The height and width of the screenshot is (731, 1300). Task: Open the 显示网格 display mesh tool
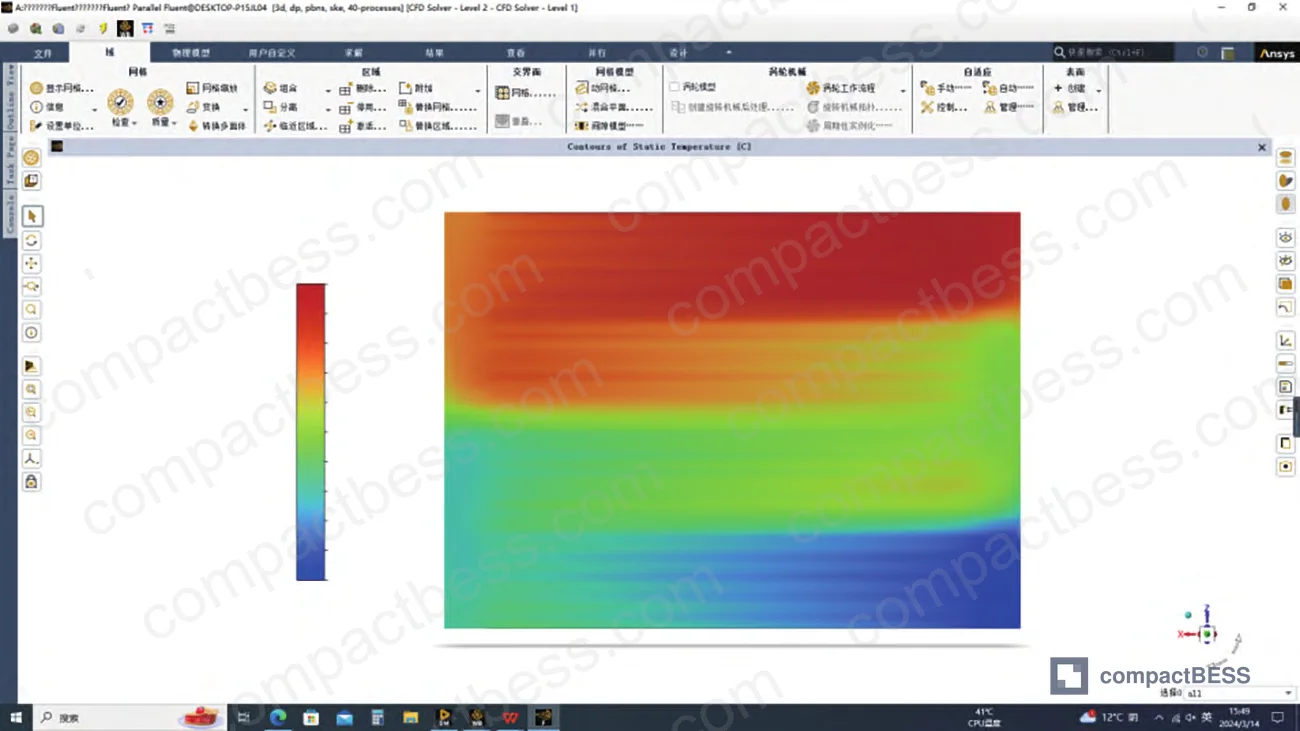click(x=60, y=88)
